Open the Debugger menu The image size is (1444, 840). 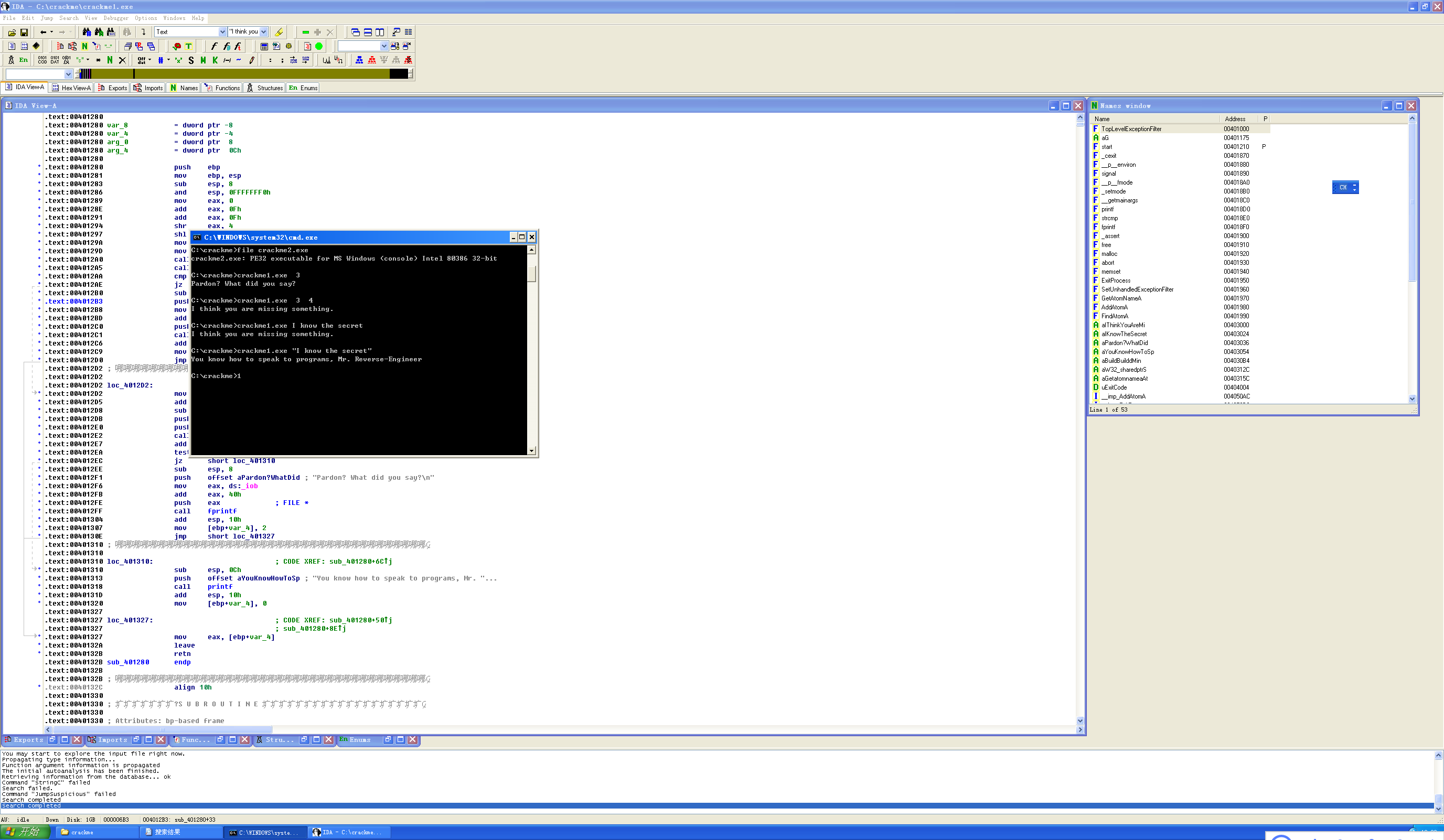(115, 18)
